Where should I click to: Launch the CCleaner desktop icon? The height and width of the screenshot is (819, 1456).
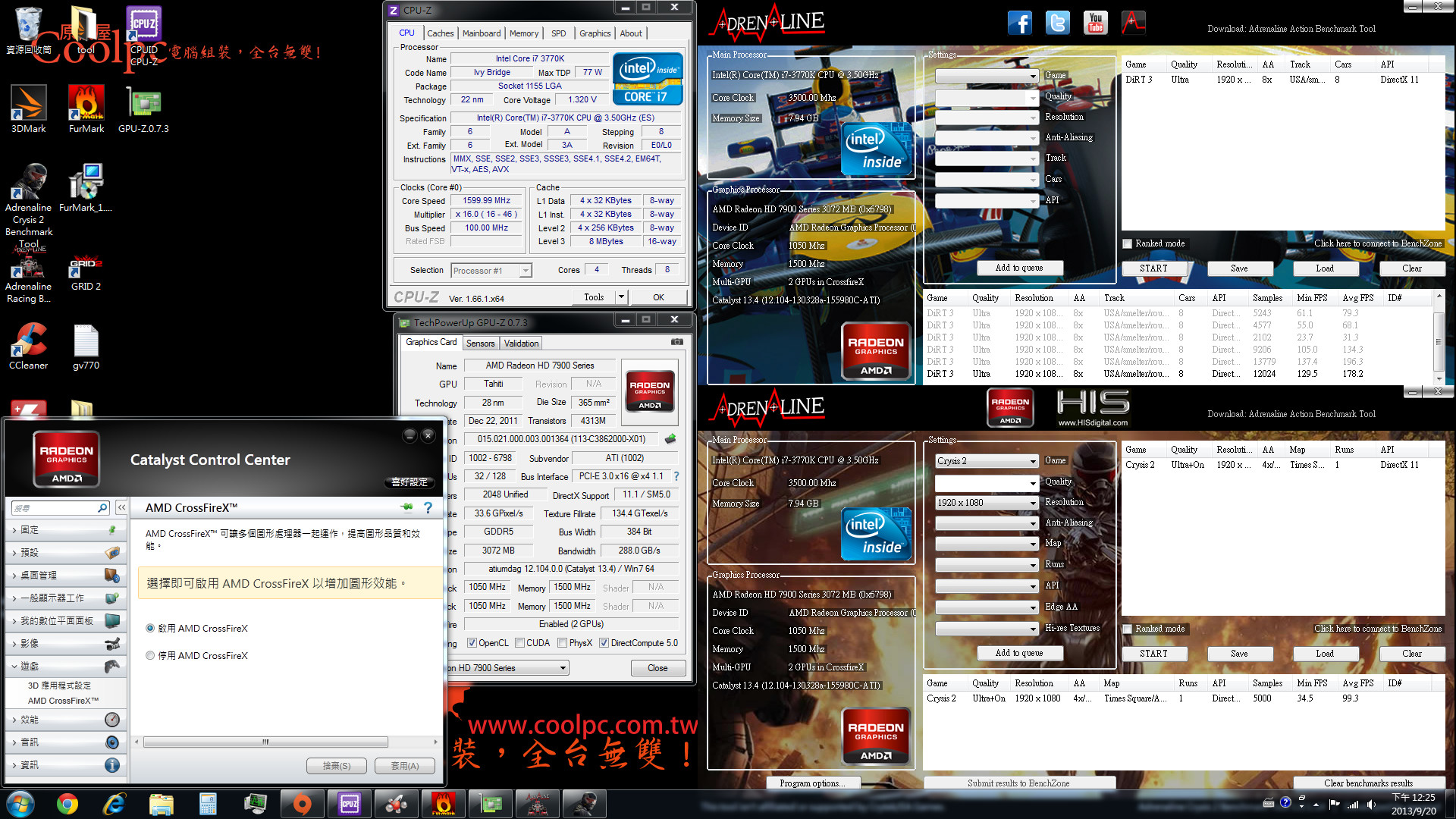tap(28, 347)
